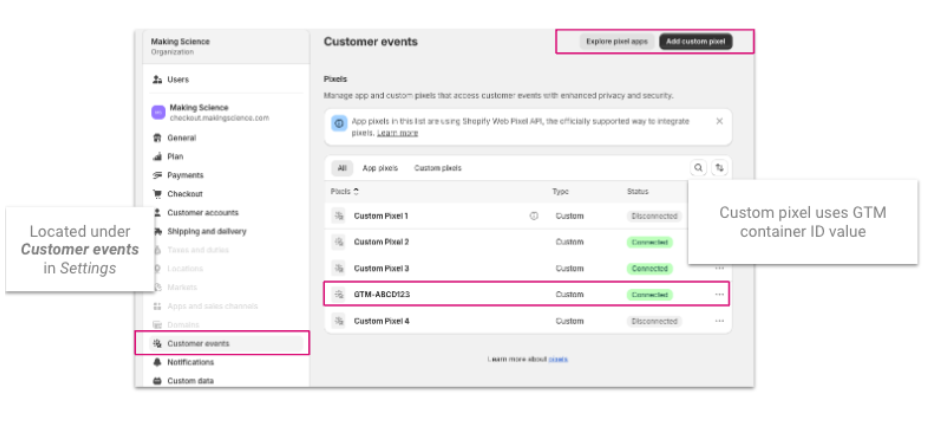Viewport: 925px width, 427px height.
Task: Switch to the App pixels tab
Action: click(380, 168)
